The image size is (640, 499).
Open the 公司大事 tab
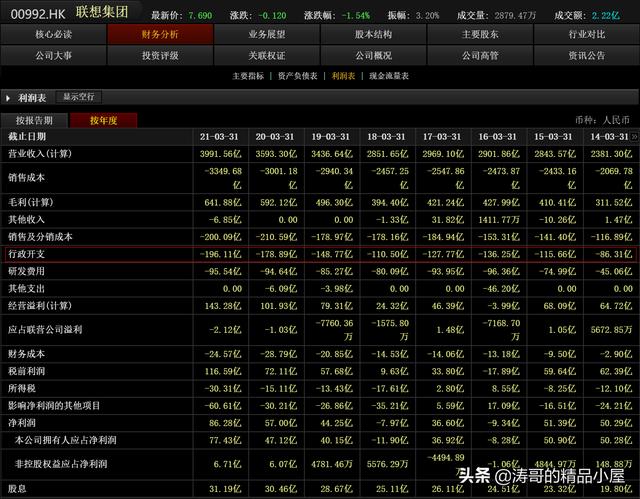point(53,55)
